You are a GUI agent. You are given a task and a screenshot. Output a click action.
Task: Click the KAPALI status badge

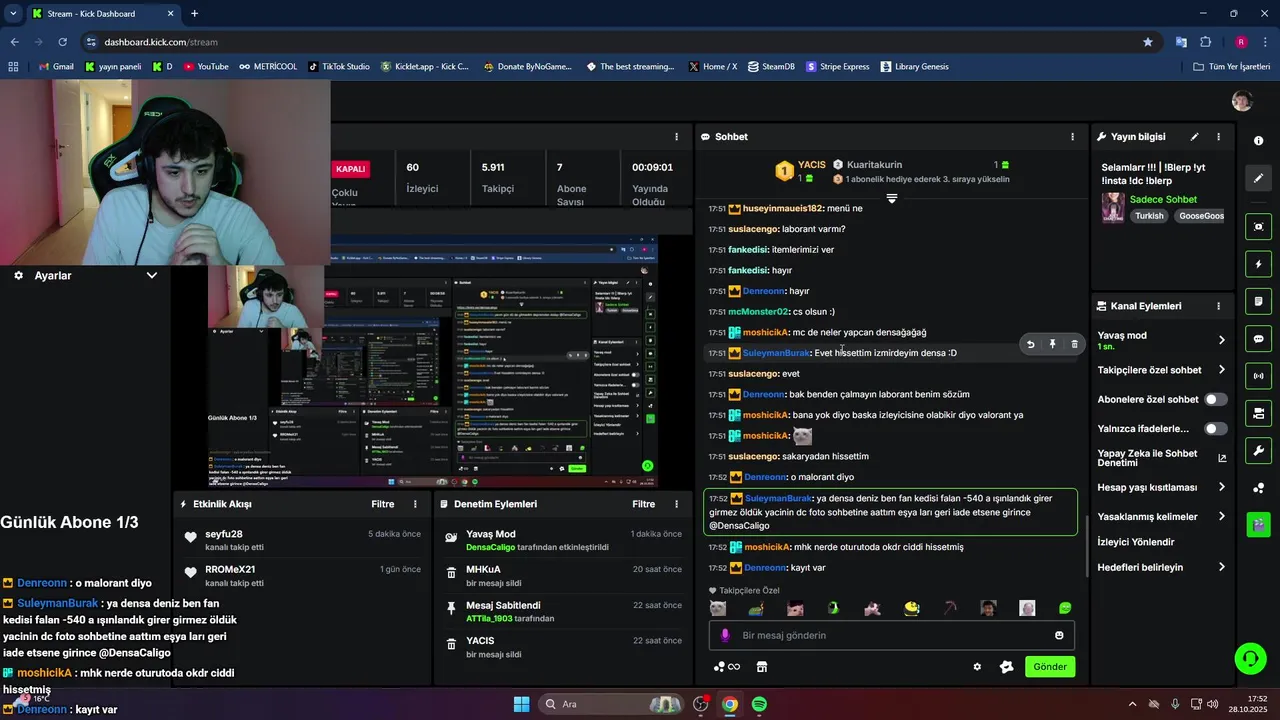tap(351, 169)
